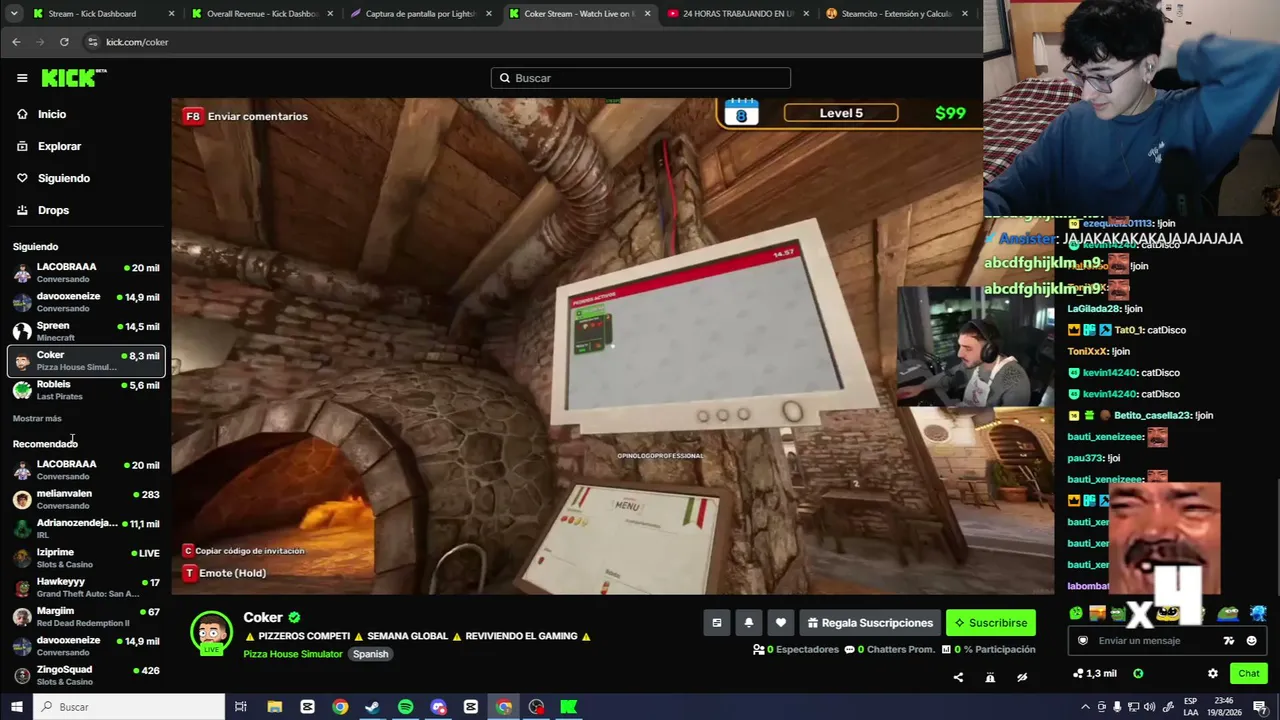The width and height of the screenshot is (1280, 720).
Task: Toggle notifications bell for Coker
Action: click(749, 623)
